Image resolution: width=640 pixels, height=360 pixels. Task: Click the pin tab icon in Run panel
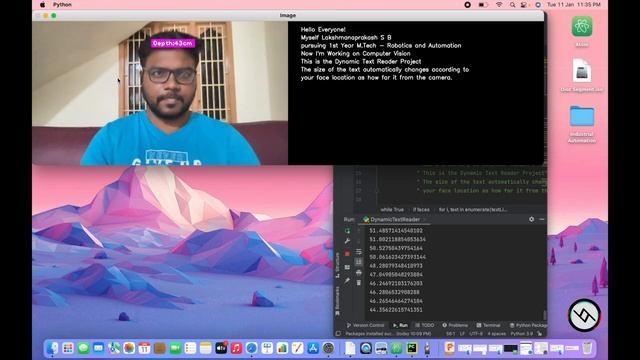tap(347, 280)
